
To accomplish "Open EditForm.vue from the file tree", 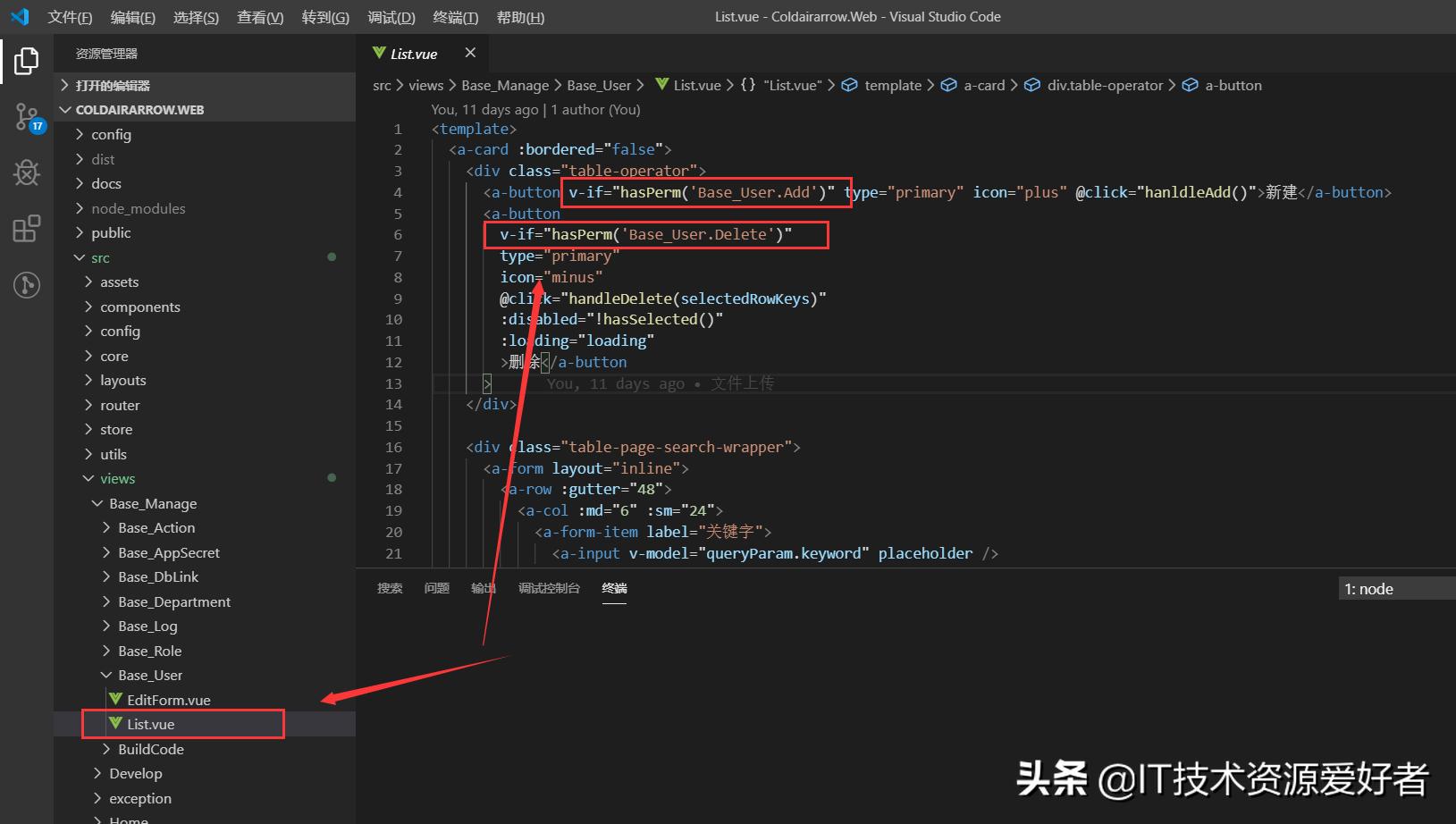I will [x=168, y=700].
